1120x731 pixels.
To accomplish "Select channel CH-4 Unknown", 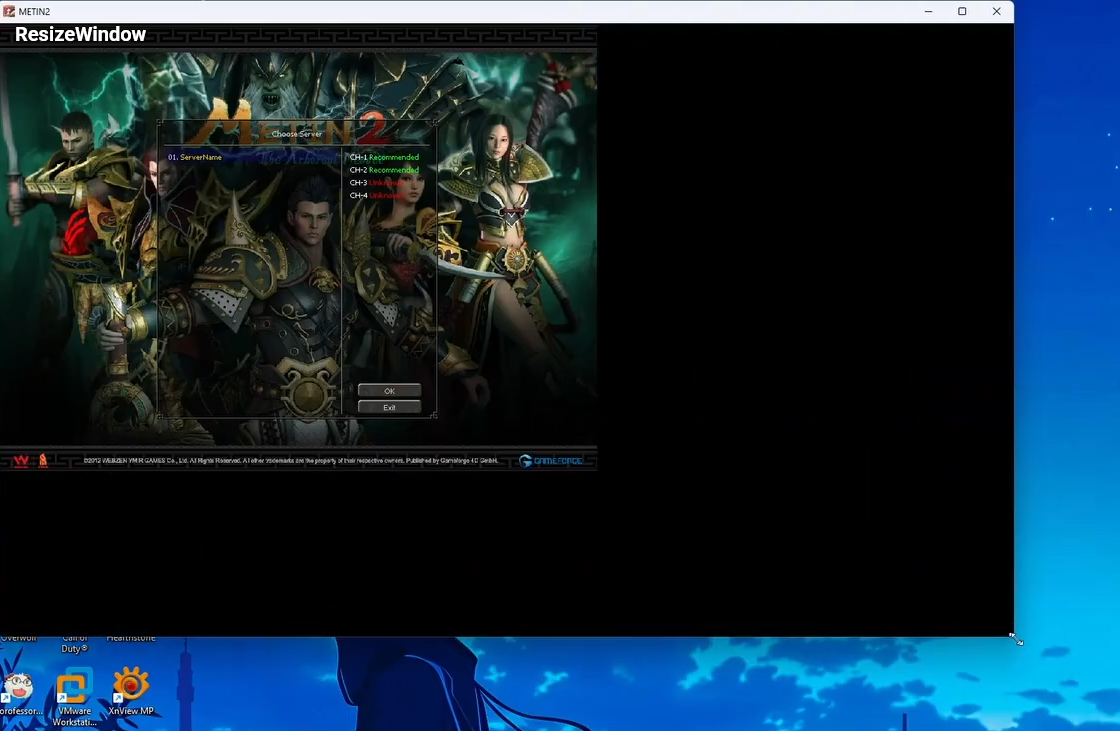I will (x=382, y=196).
